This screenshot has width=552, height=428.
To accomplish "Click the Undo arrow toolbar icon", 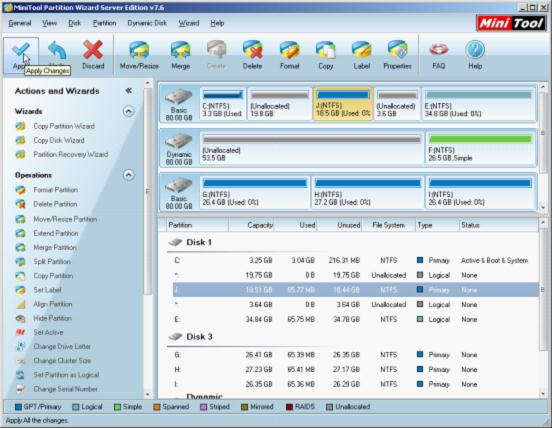I will [57, 50].
